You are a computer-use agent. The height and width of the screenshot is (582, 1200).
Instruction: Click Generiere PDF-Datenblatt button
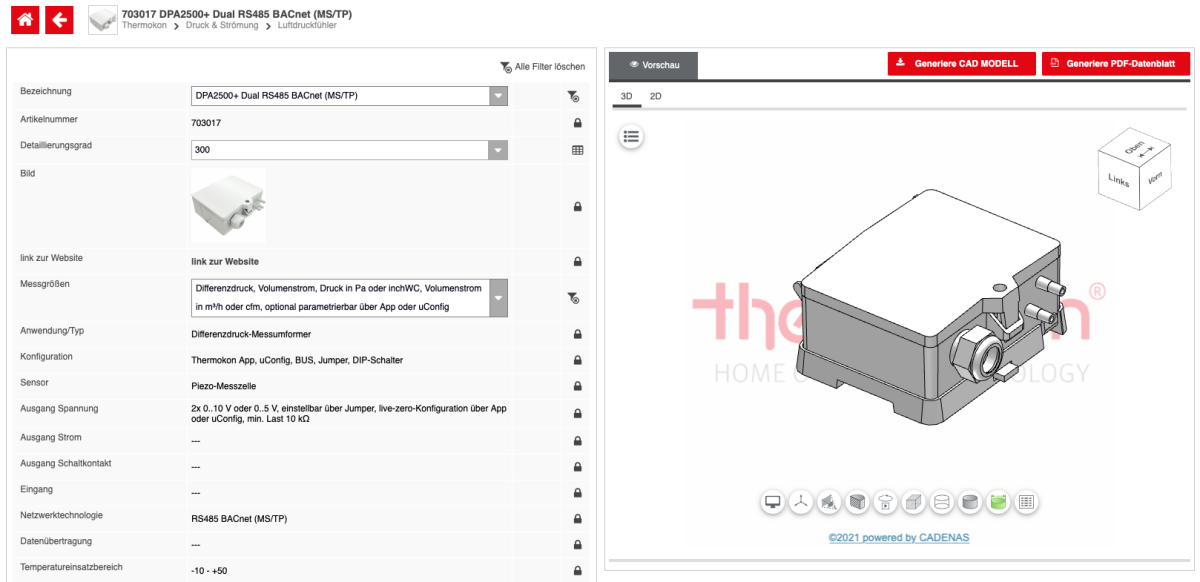[x=1116, y=63]
